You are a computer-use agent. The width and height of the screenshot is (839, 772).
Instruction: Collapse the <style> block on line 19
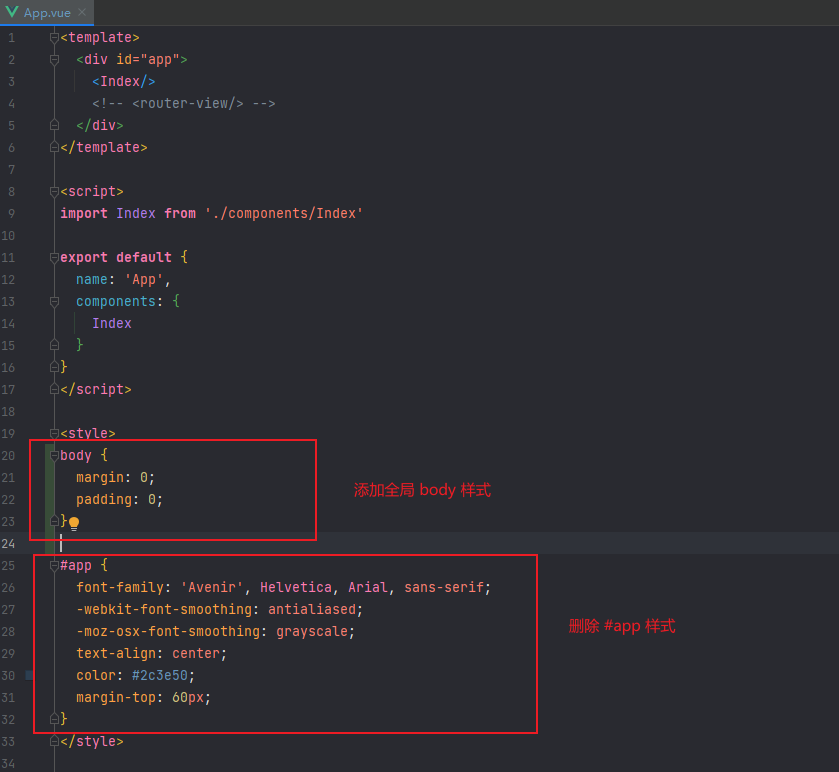pyautogui.click(x=54, y=433)
